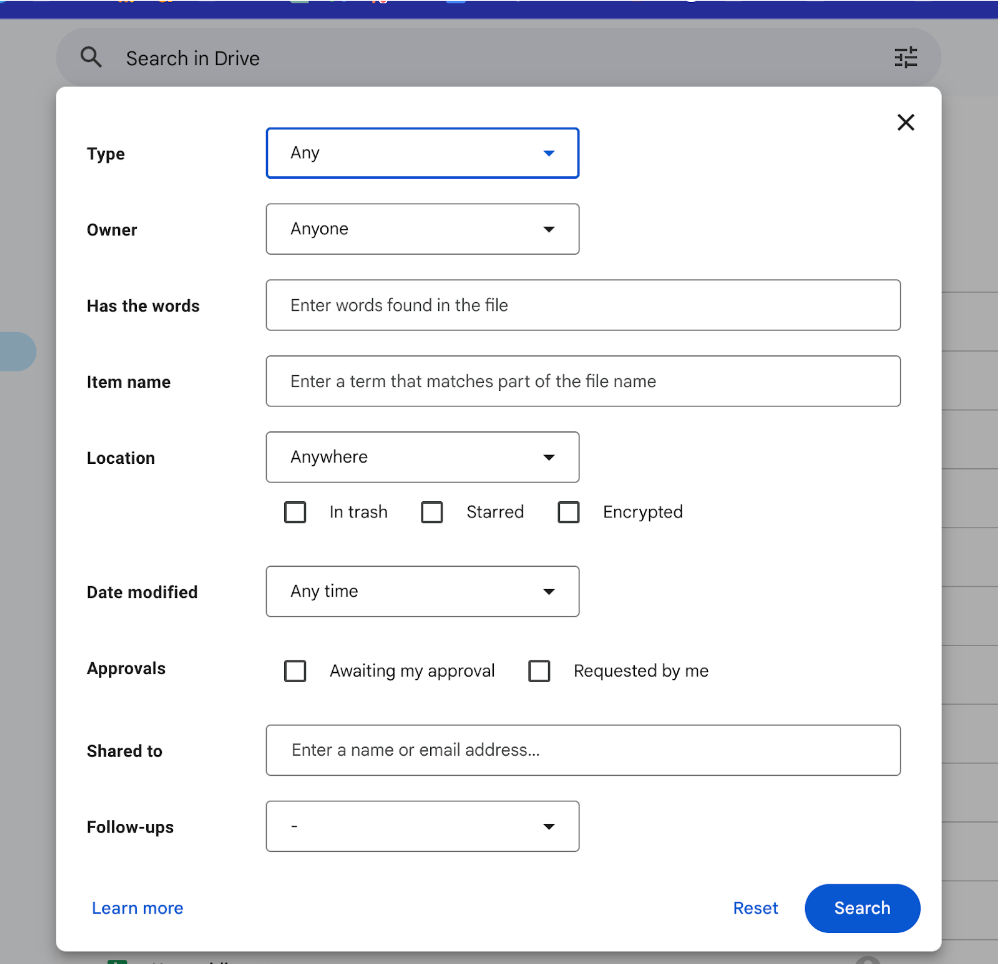Open the Location dropdown showing Anywhere
Image resolution: width=1000 pixels, height=964 pixels.
[x=422, y=457]
